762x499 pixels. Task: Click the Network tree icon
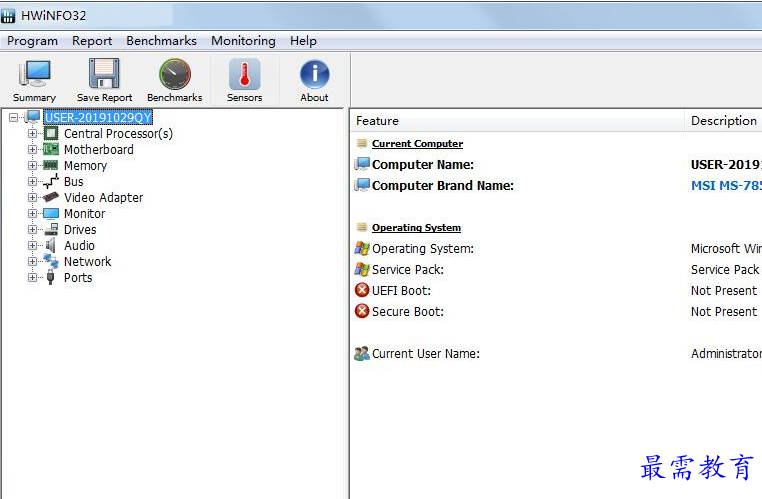click(51, 261)
